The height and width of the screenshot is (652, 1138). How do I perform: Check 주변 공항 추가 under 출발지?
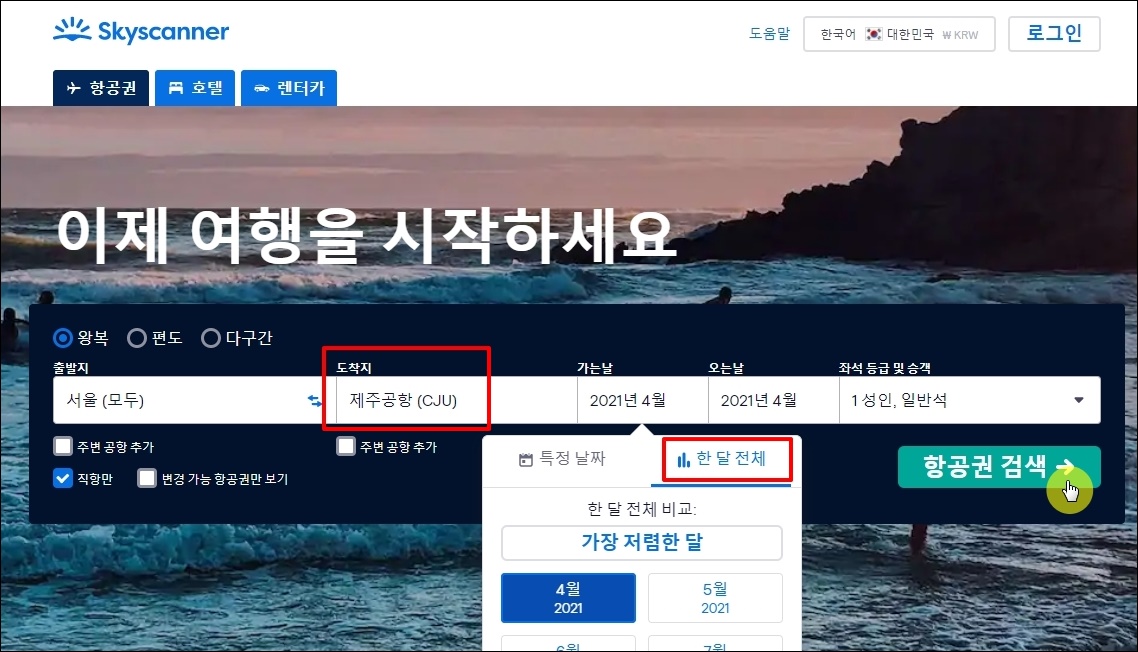click(x=63, y=446)
